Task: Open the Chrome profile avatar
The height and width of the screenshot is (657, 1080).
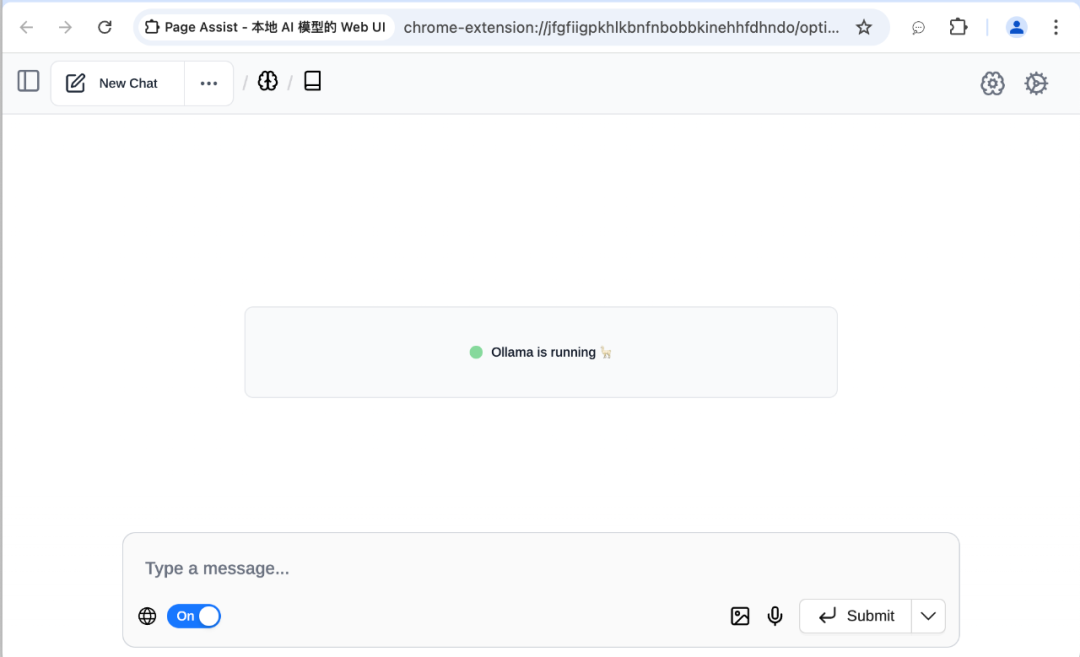Action: tap(1016, 28)
